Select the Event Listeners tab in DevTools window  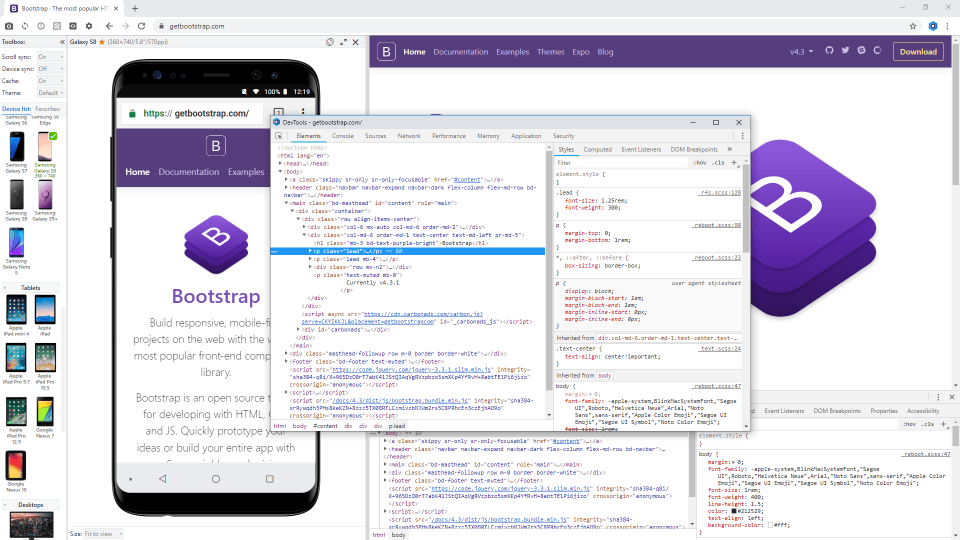tap(641, 149)
